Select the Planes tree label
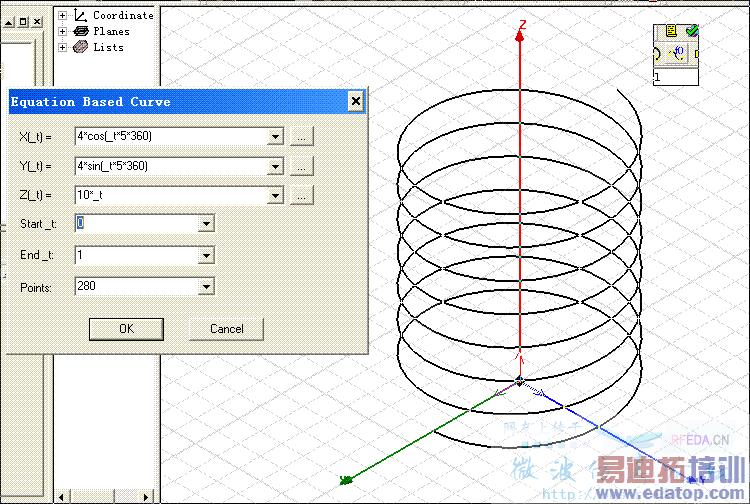The height and width of the screenshot is (504, 750). (111, 32)
